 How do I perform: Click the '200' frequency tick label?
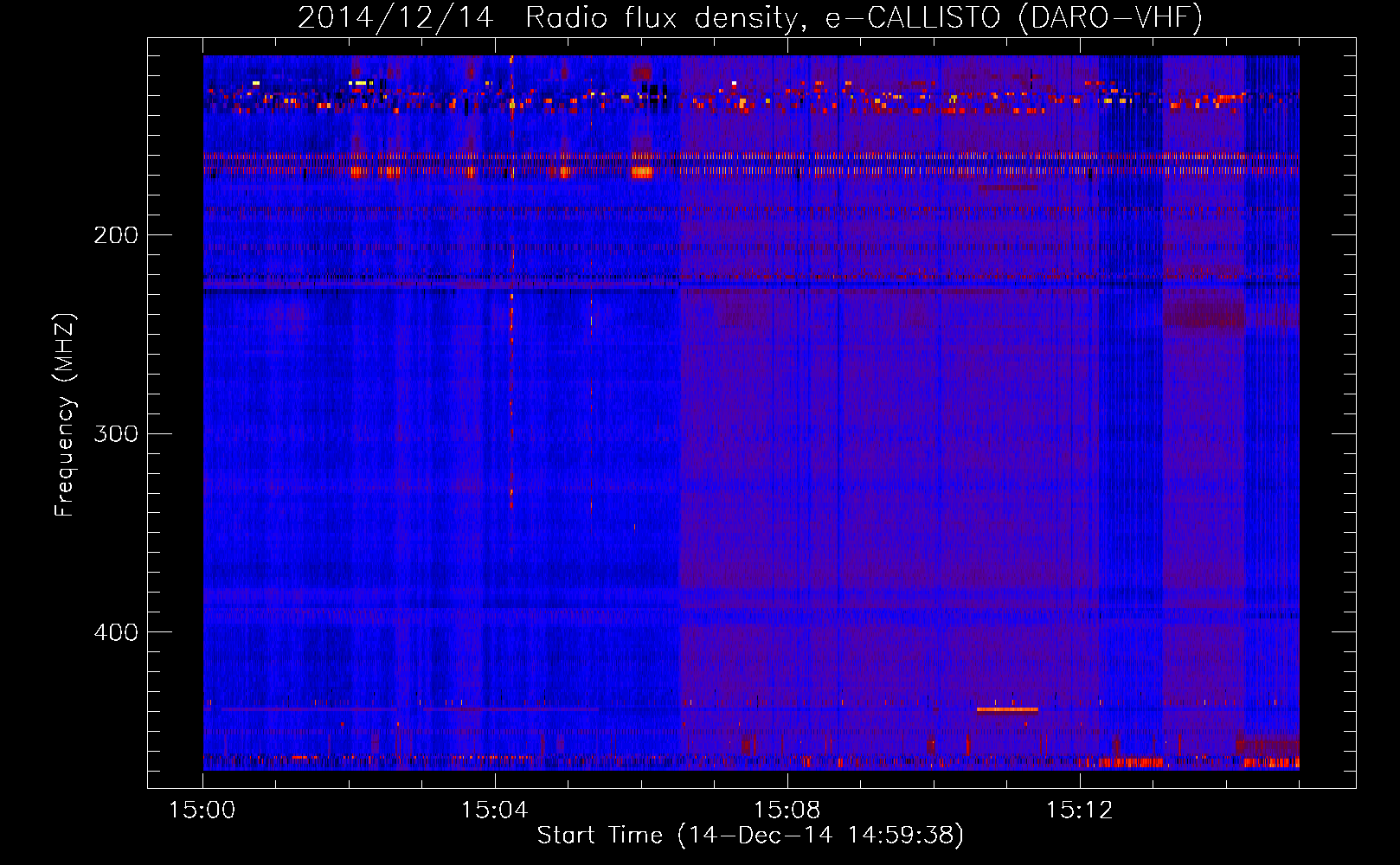tap(116, 235)
